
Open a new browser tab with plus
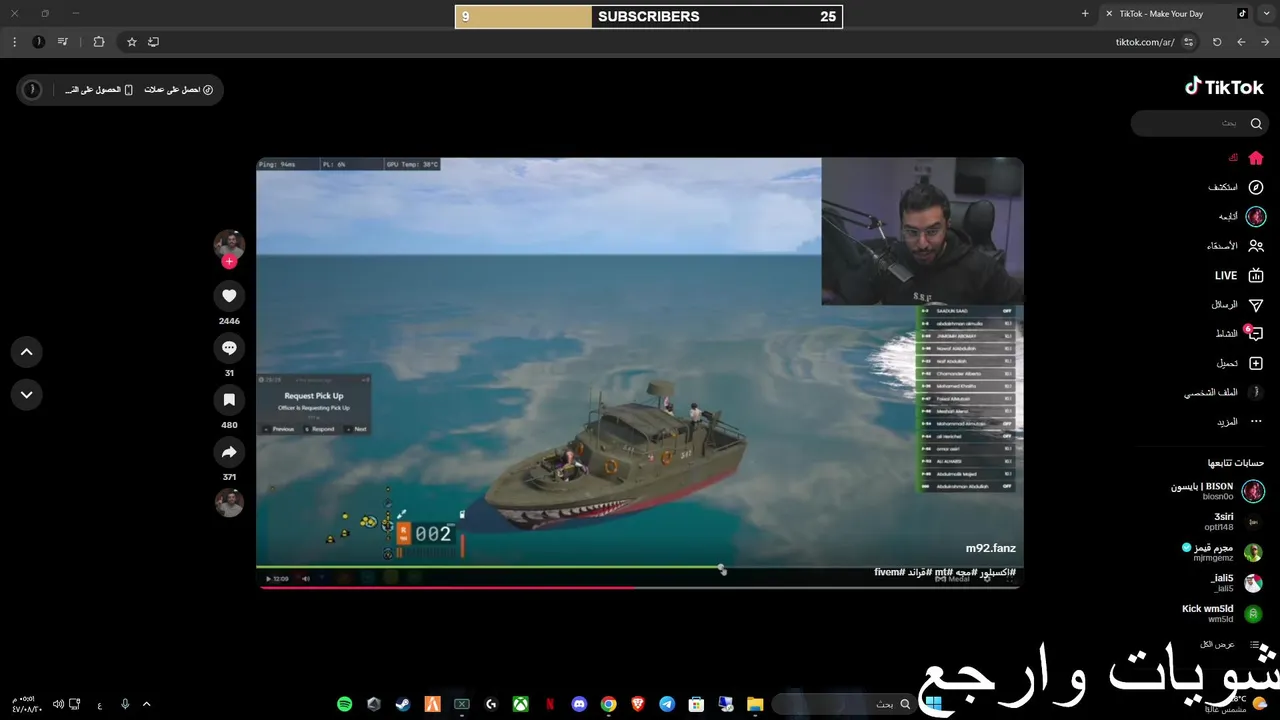click(x=1085, y=14)
